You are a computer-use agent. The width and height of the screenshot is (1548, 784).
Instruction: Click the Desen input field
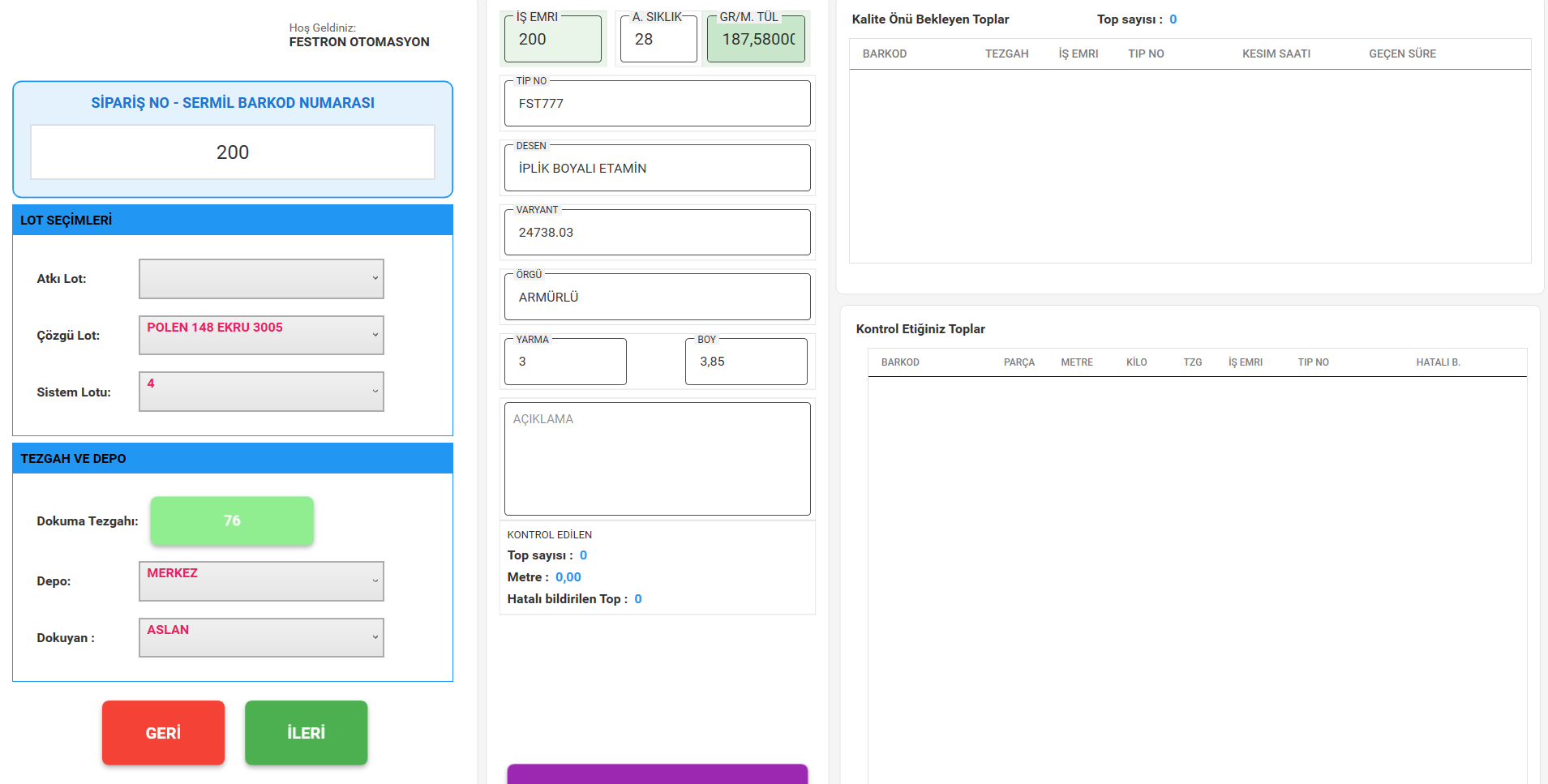click(657, 169)
